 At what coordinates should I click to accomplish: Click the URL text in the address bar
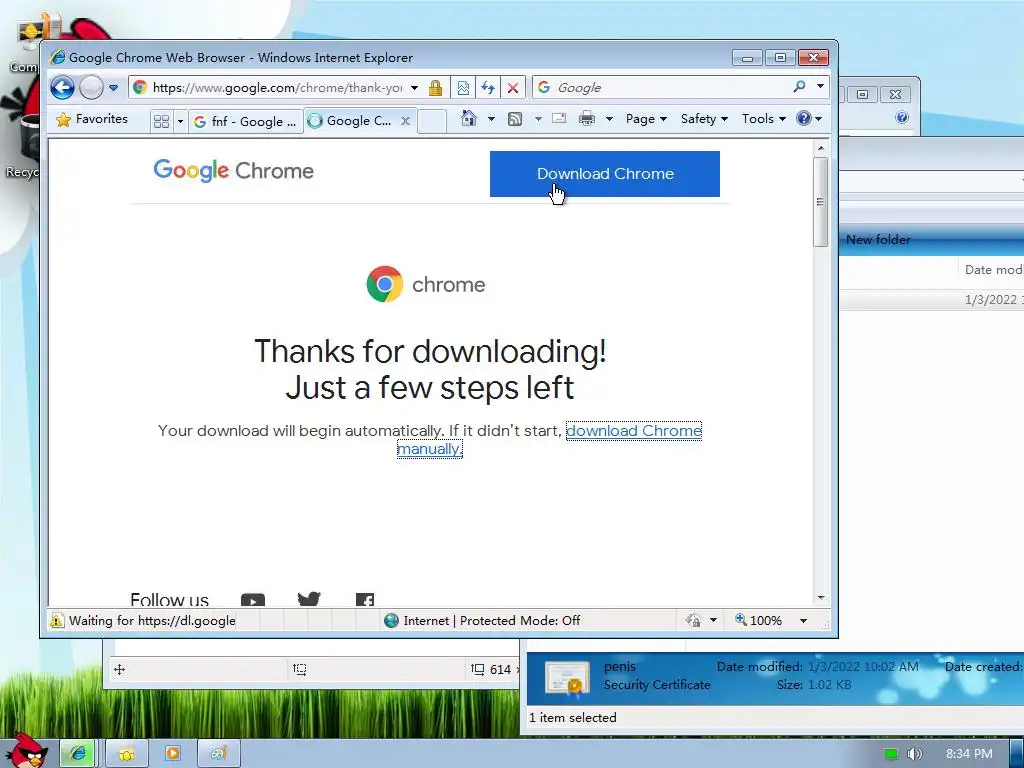[277, 88]
